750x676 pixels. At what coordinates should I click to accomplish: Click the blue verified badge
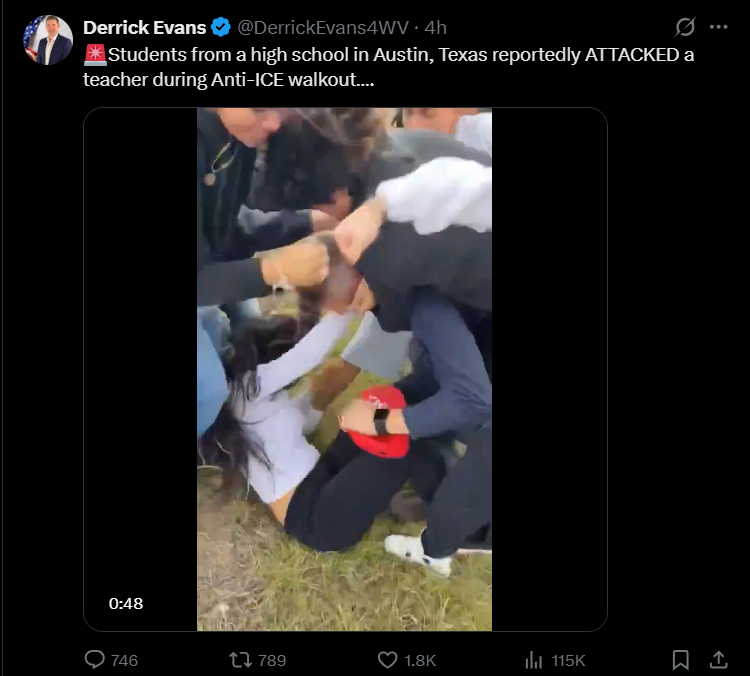coord(221,27)
